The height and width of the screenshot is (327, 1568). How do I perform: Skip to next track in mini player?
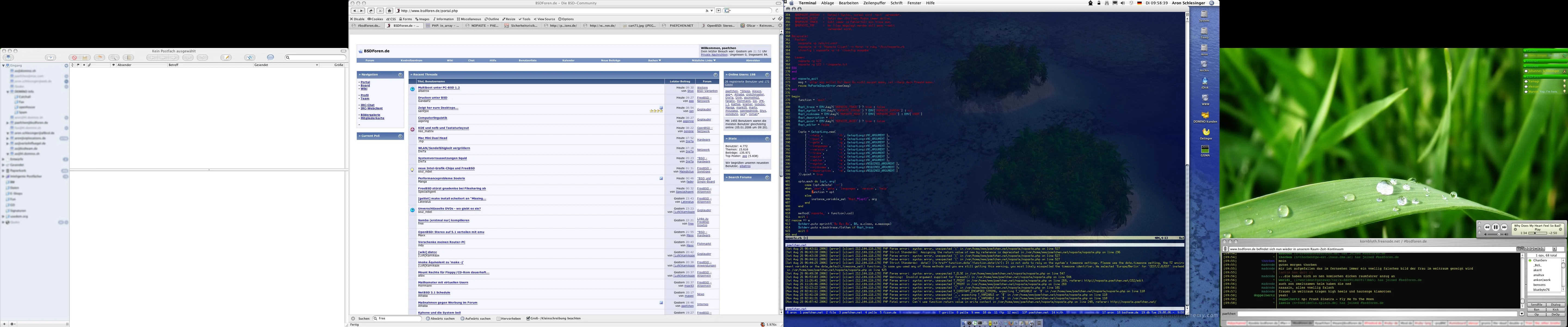[x=1504, y=227]
